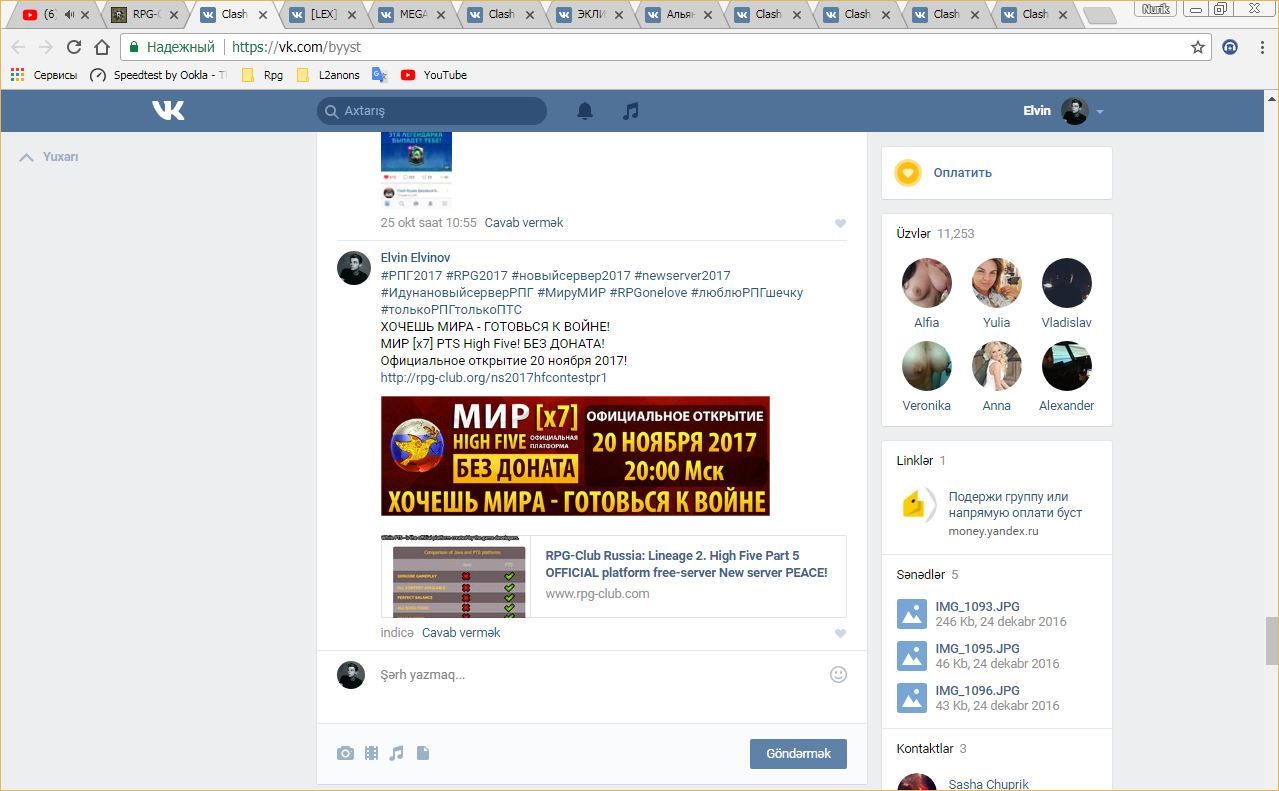1279x791 pixels.
Task: Switch to the YouTube tab with audio
Action: point(55,15)
